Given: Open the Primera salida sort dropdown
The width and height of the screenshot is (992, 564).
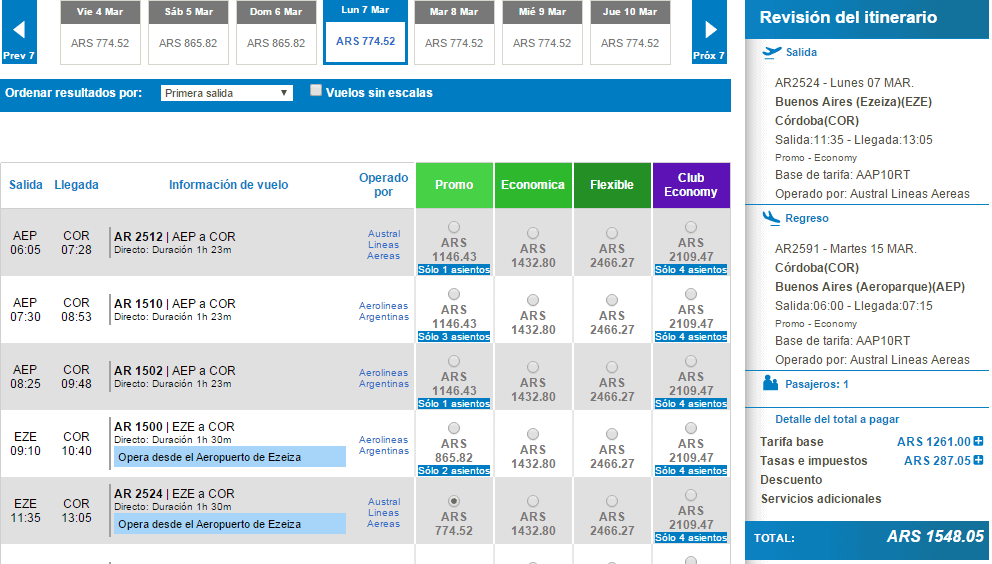Looking at the screenshot, I should coord(226,93).
